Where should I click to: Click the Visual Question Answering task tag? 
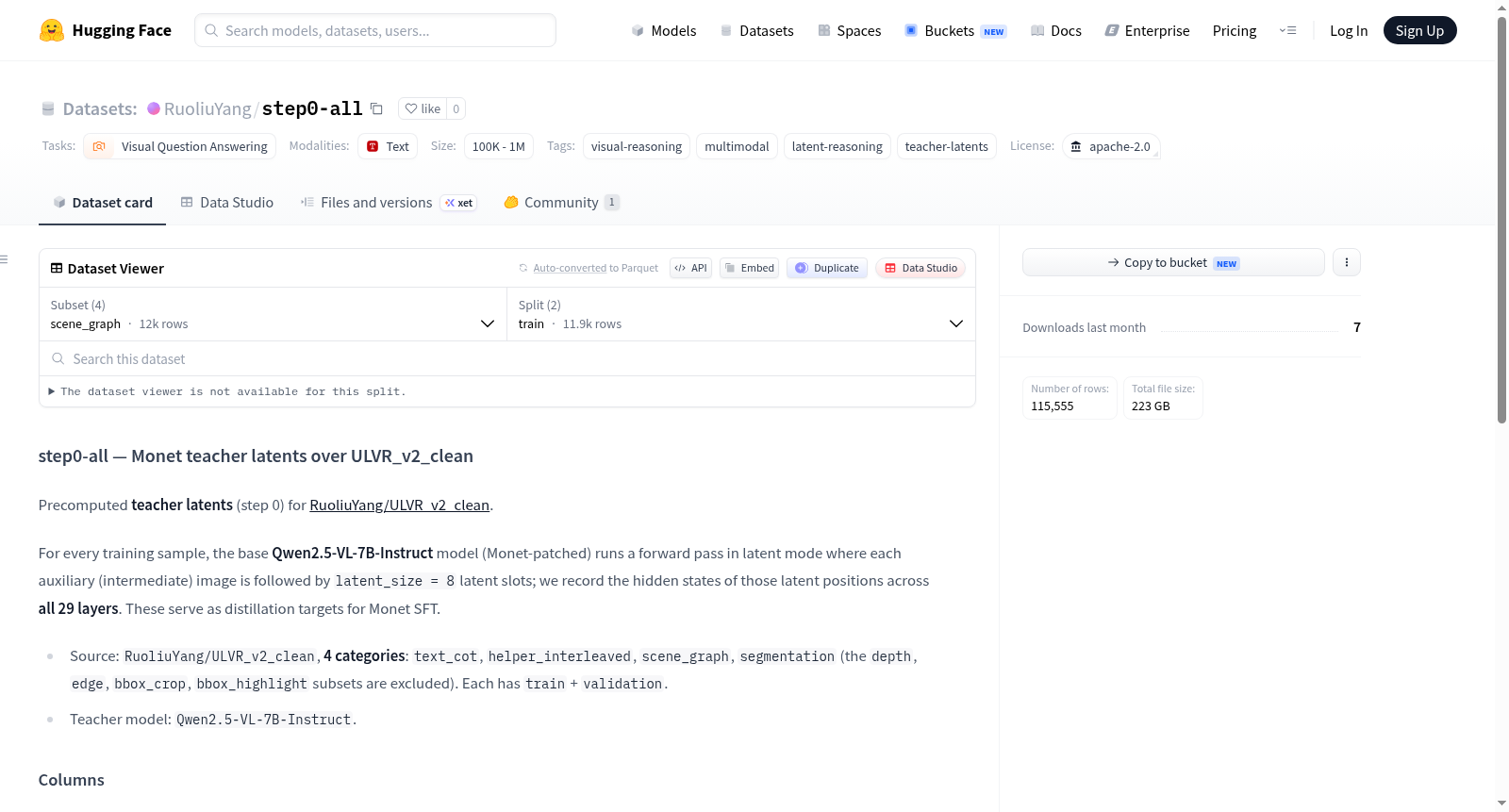click(179, 146)
